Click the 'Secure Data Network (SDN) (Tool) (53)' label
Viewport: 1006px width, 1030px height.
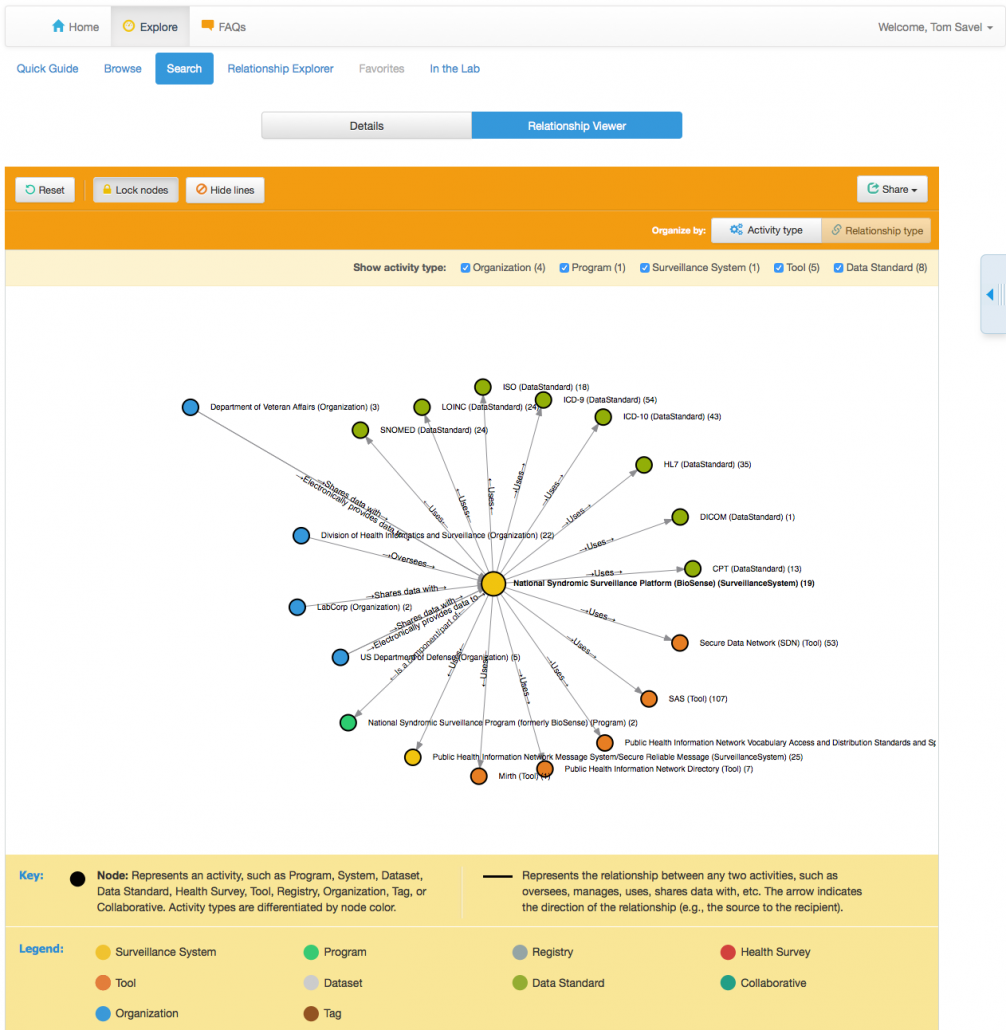(x=769, y=643)
